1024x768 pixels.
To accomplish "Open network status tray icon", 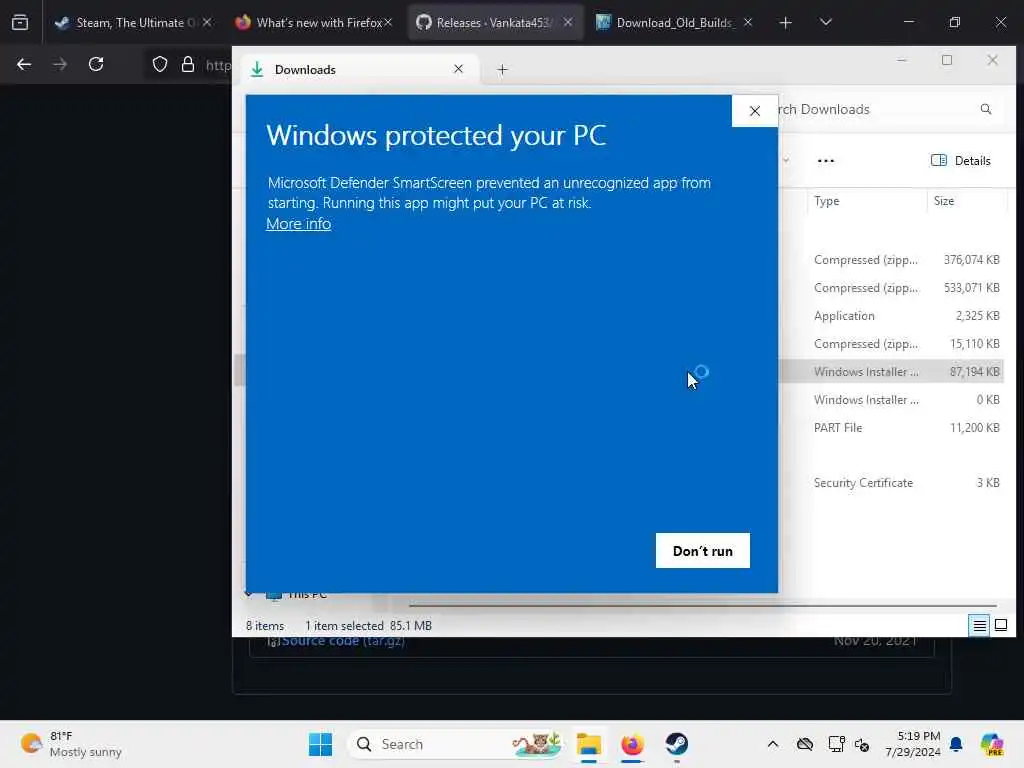I will 836,744.
